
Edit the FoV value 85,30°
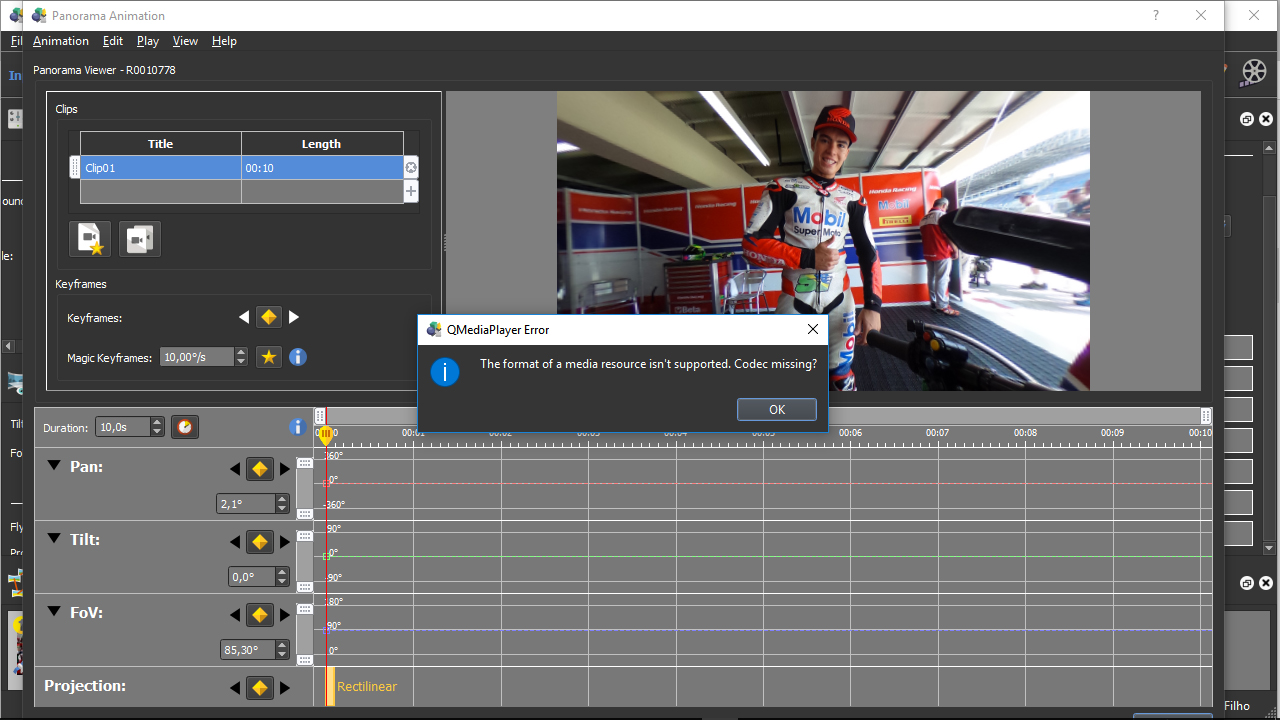click(x=247, y=650)
